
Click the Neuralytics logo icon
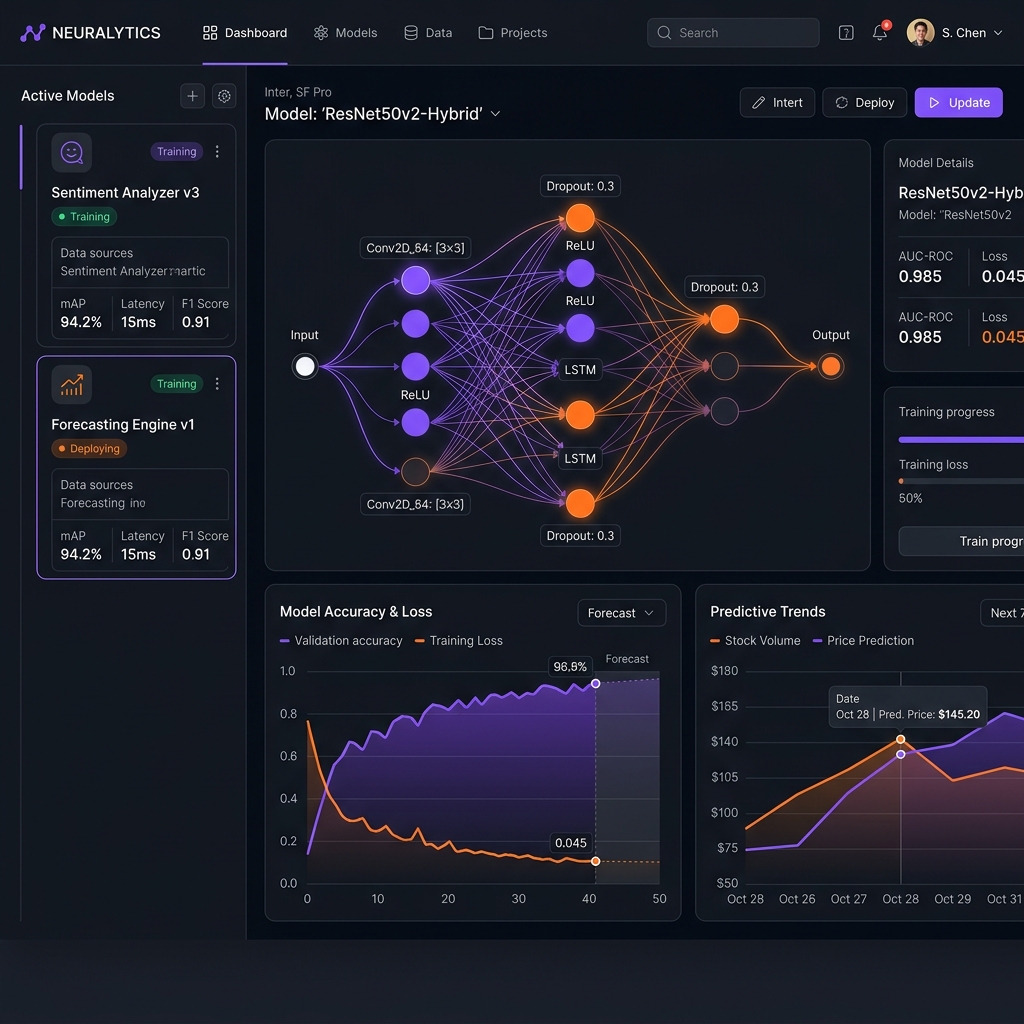point(33,33)
